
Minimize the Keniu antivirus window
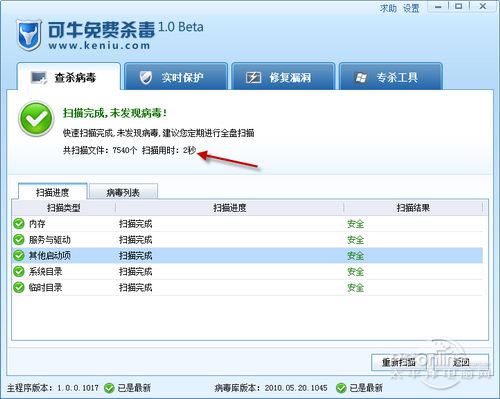tap(438, 7)
